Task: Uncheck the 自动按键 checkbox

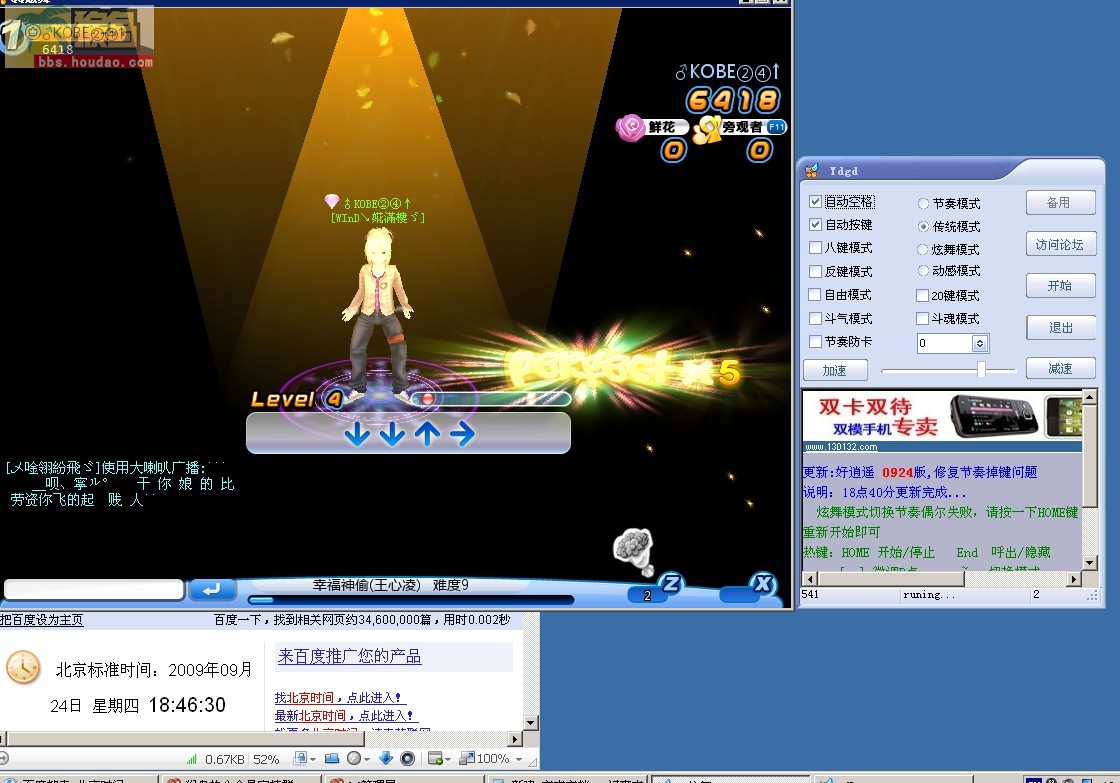Action: pos(815,224)
